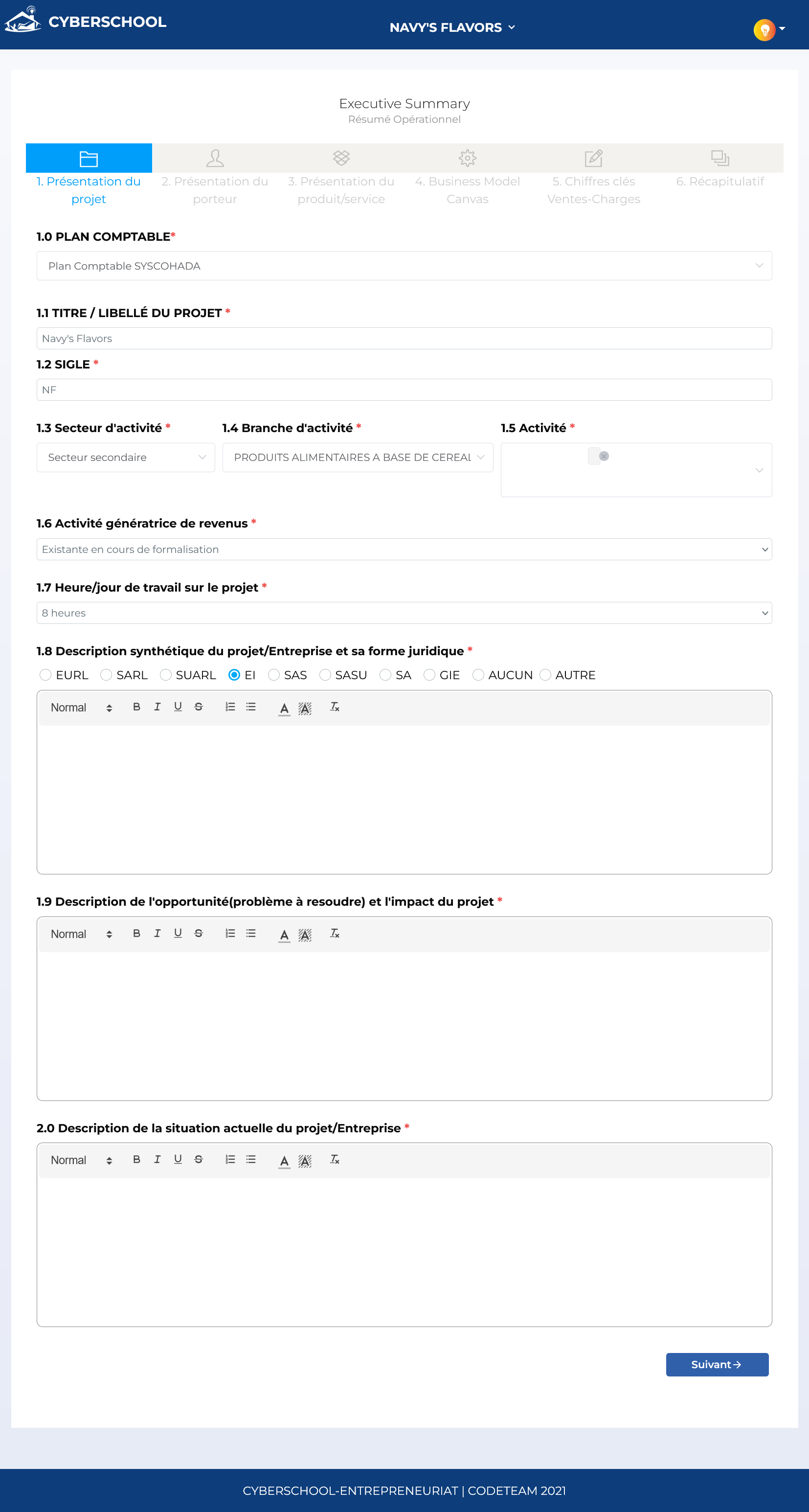
Task: Click Bold icon in section 1.8 editor
Action: tap(136, 707)
